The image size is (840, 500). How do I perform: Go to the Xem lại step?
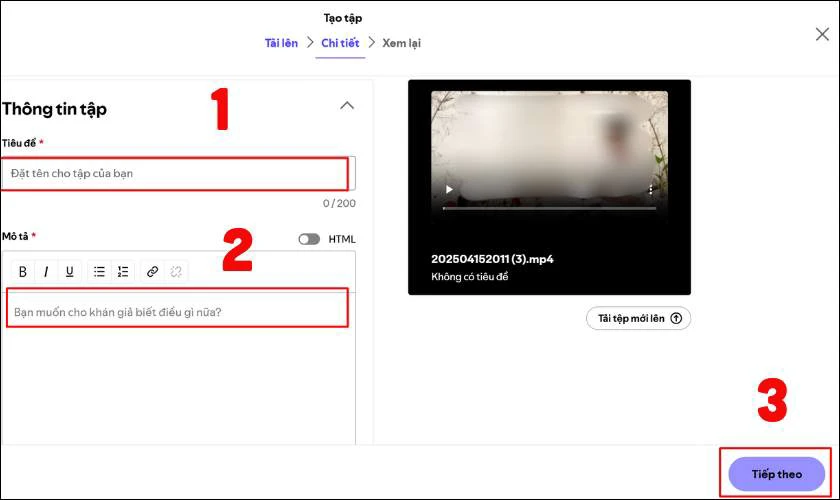tap(401, 43)
